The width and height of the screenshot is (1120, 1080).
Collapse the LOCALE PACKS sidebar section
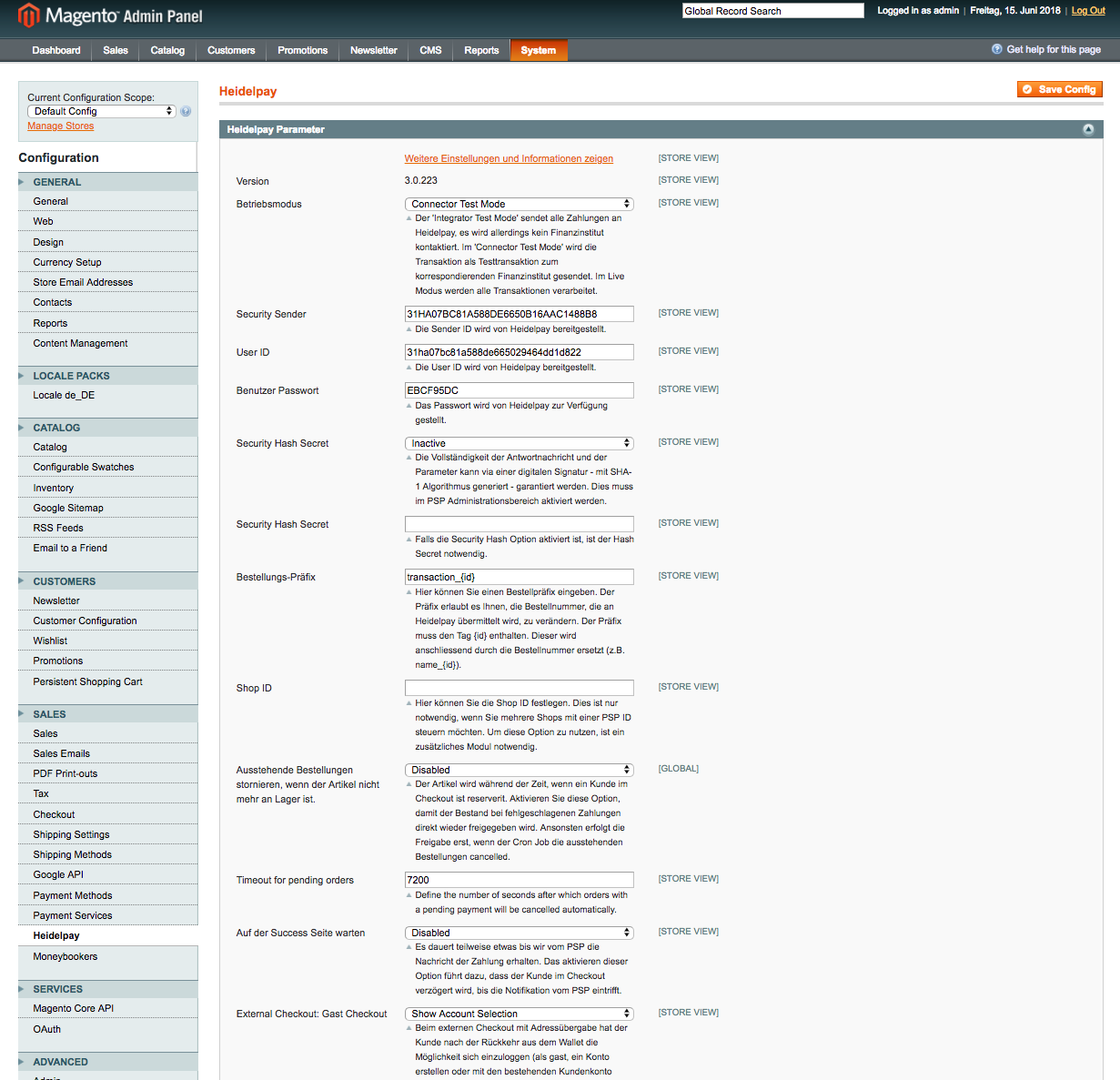pyautogui.click(x=108, y=376)
